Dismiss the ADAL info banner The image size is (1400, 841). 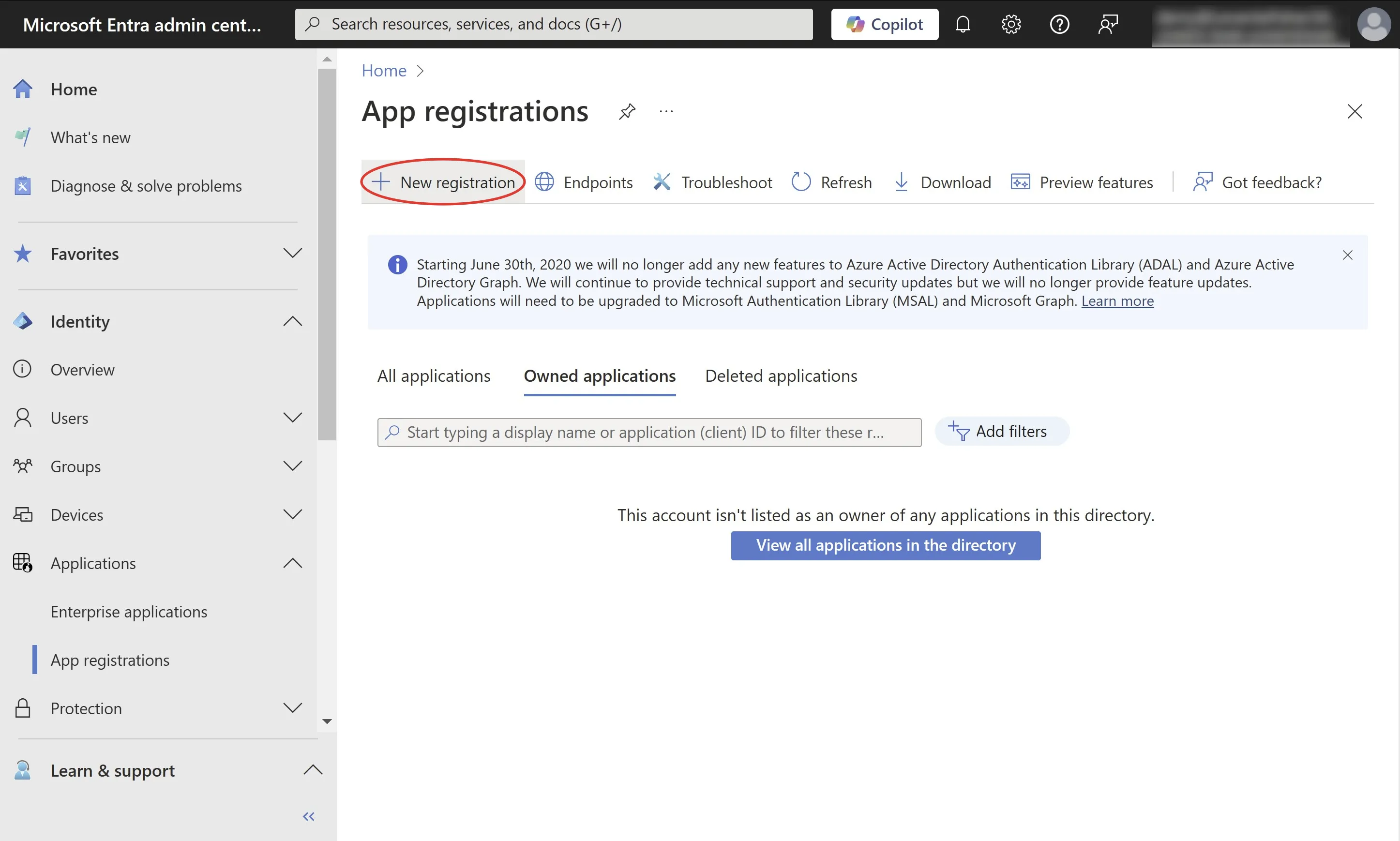click(x=1347, y=255)
